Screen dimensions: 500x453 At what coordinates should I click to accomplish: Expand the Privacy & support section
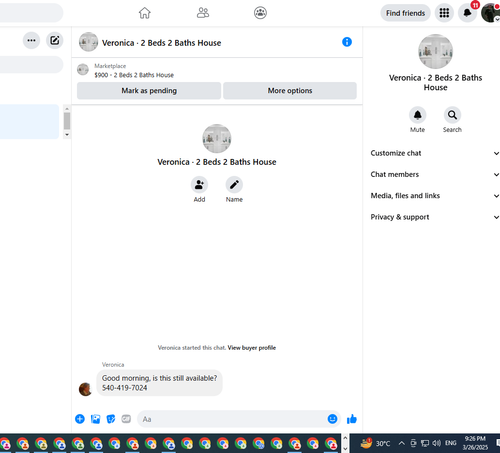click(x=435, y=217)
